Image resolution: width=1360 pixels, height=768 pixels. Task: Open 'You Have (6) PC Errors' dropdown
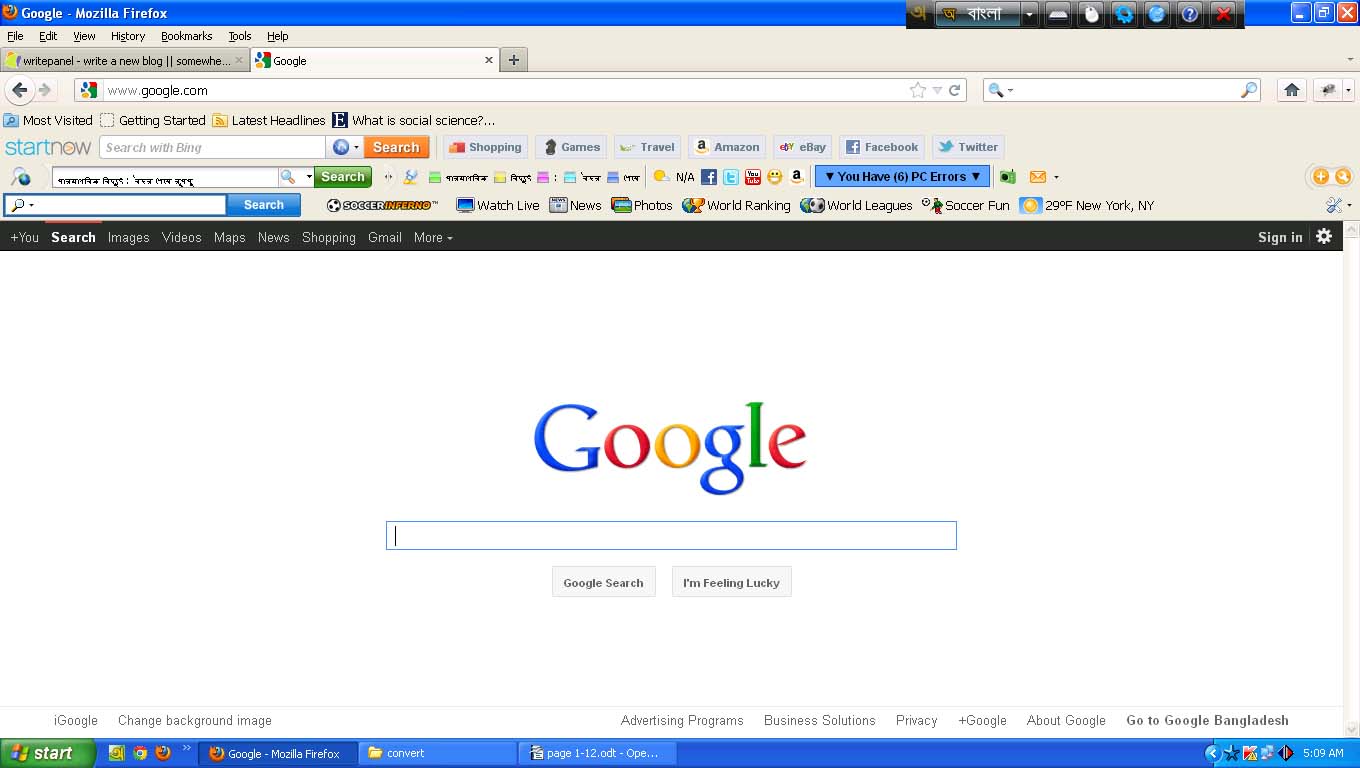pyautogui.click(x=902, y=177)
